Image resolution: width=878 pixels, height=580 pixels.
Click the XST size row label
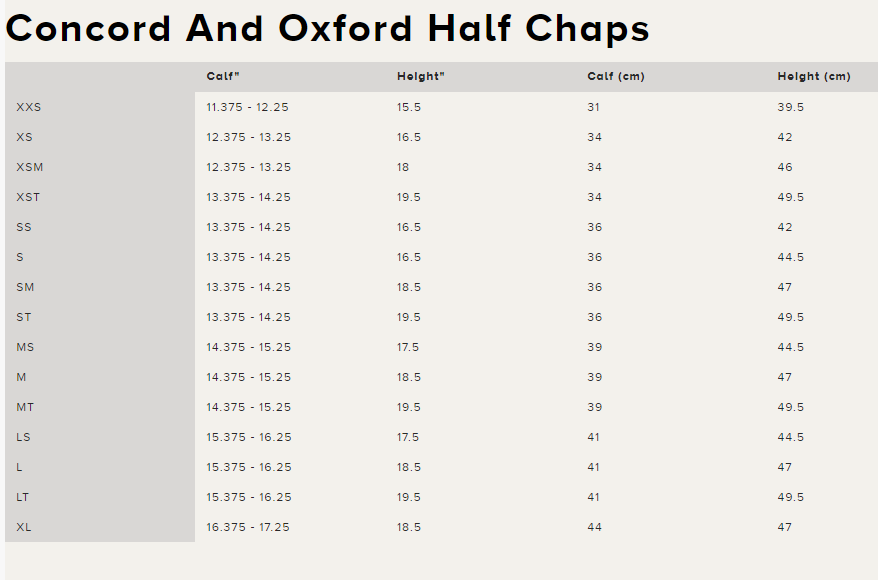(28, 197)
